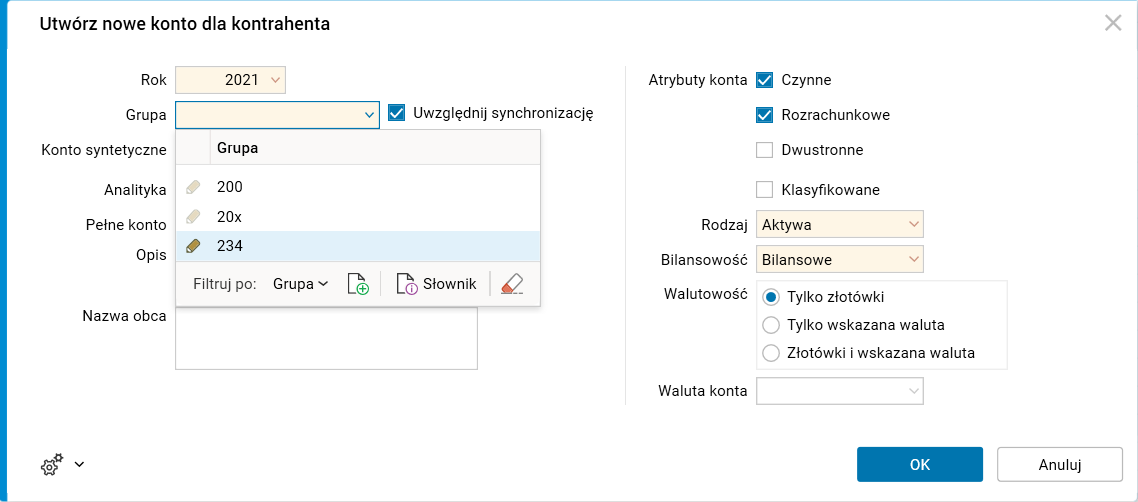Confirm with the OK button
The height and width of the screenshot is (502, 1138).
919,464
